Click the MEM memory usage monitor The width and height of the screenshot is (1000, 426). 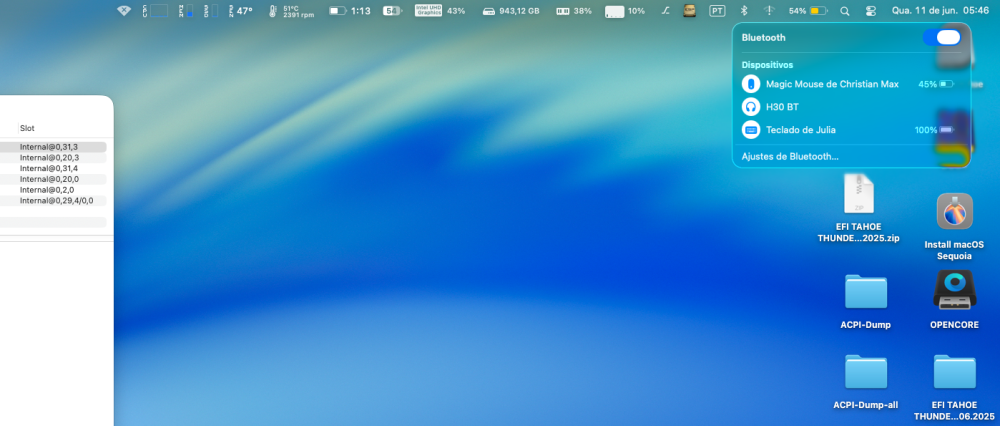(x=186, y=11)
